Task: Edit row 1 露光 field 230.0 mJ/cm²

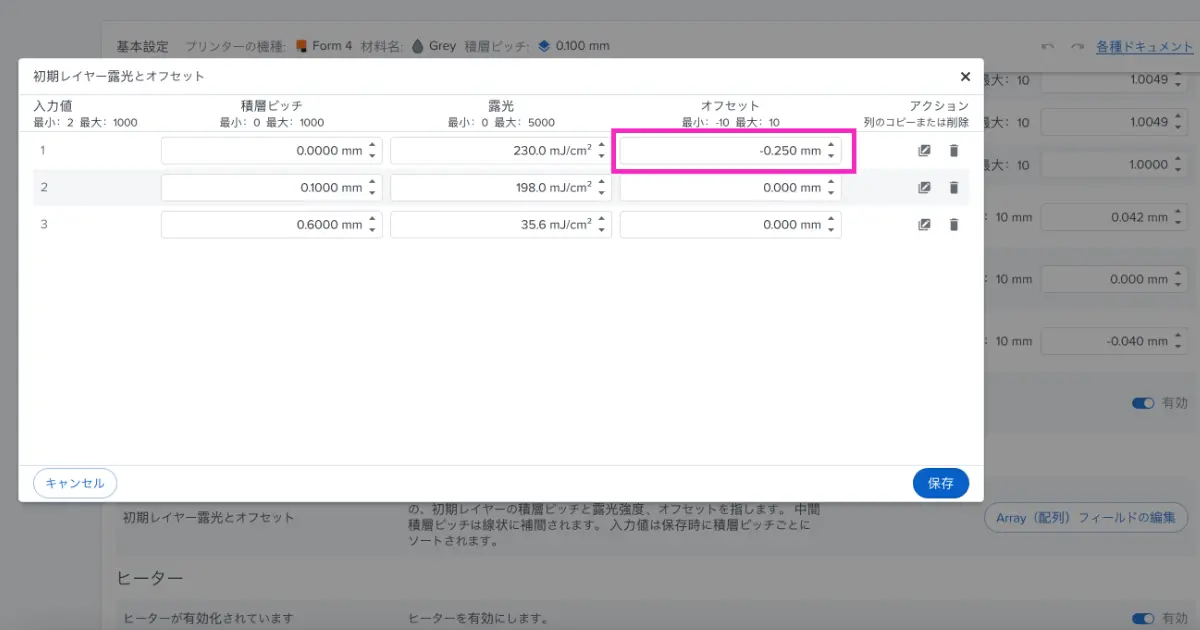Action: point(501,151)
